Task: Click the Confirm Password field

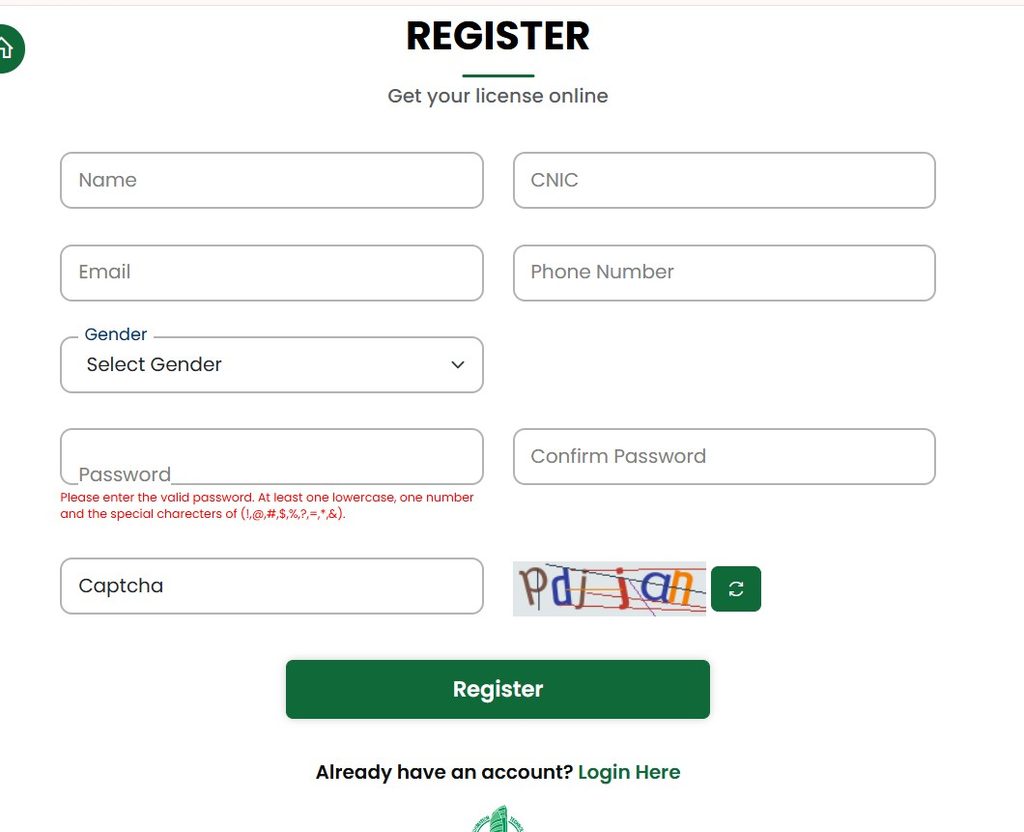Action: click(724, 456)
